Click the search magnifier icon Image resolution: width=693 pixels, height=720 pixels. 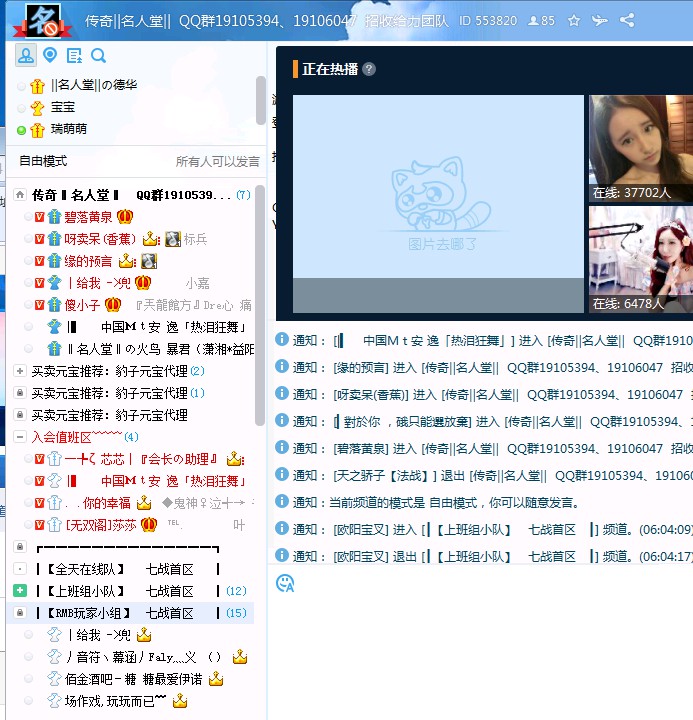click(98, 55)
